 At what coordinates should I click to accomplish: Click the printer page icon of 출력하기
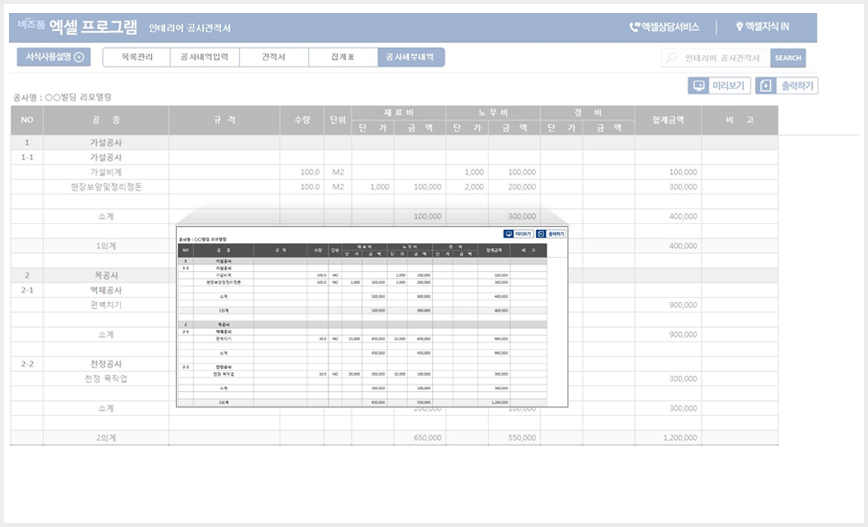(766, 86)
